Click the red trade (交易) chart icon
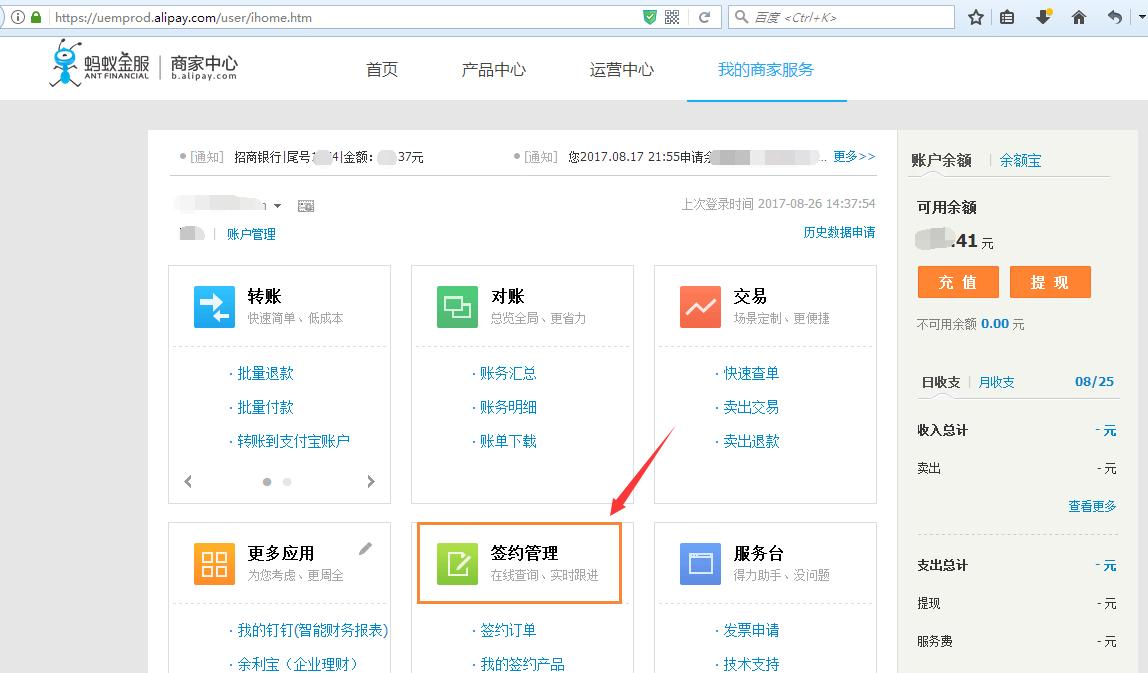Screen dimensions: 1148x673 click(700, 306)
